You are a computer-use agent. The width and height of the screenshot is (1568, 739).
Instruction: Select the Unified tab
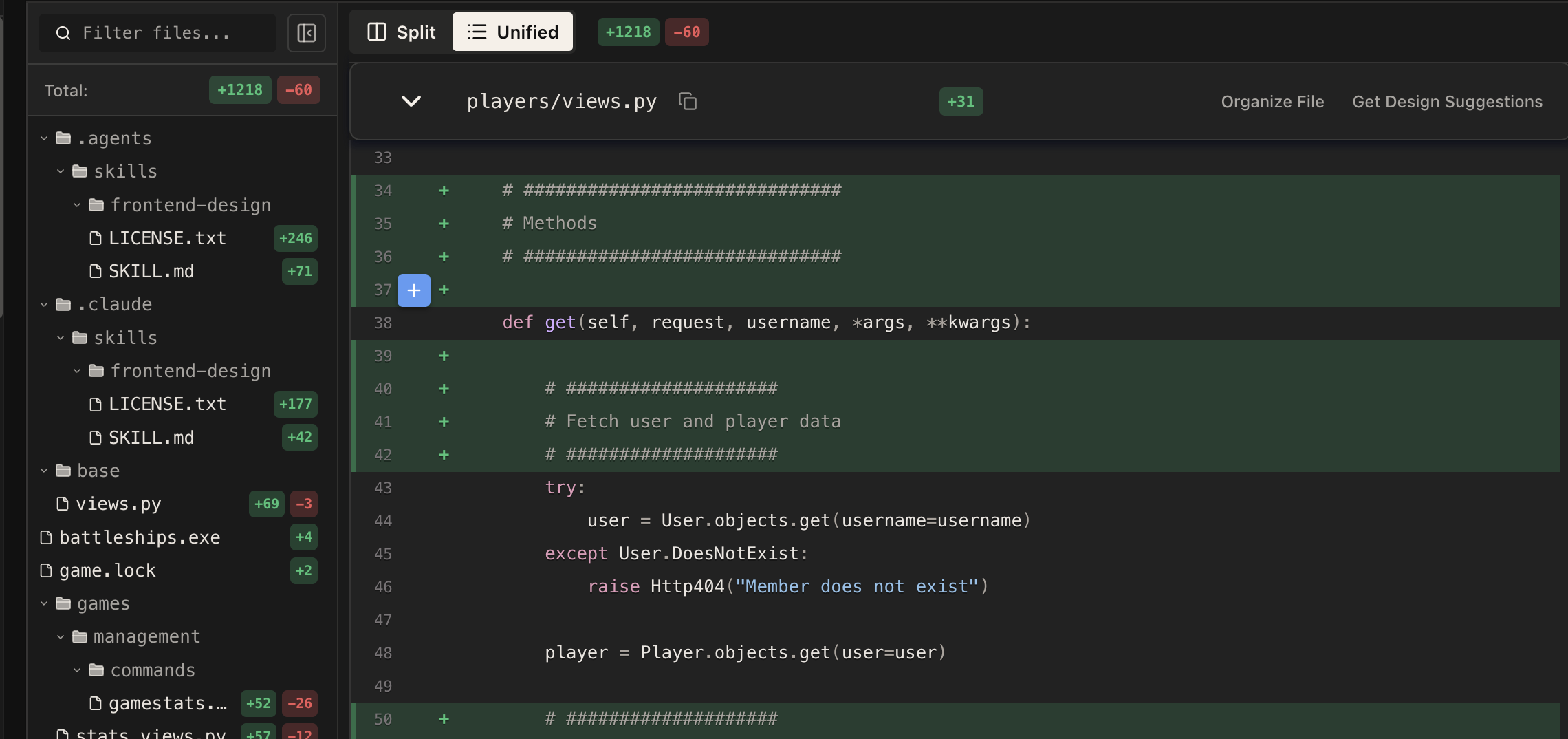[x=512, y=31]
